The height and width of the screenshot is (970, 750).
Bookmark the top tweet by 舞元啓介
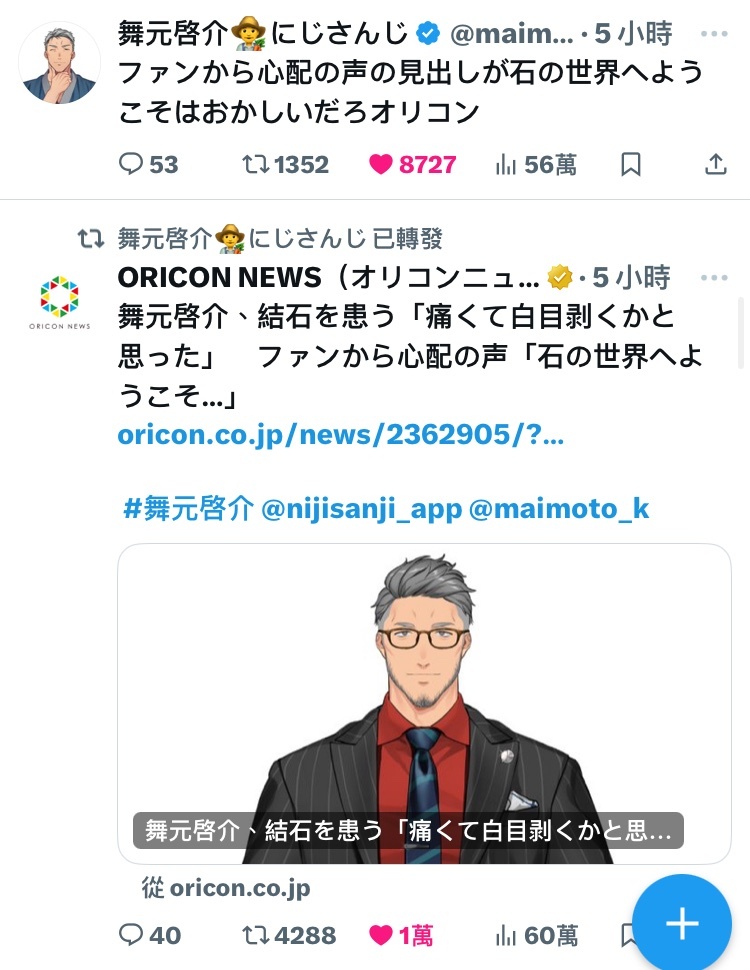(631, 165)
